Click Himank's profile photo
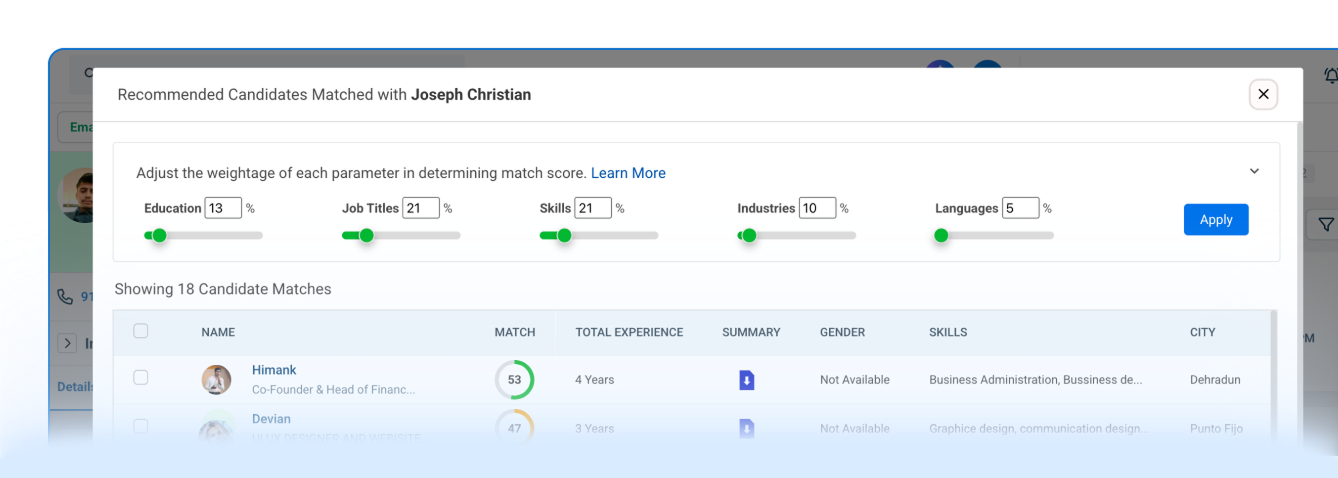Screen dimensions: 1338x478 pyautogui.click(x=216, y=380)
